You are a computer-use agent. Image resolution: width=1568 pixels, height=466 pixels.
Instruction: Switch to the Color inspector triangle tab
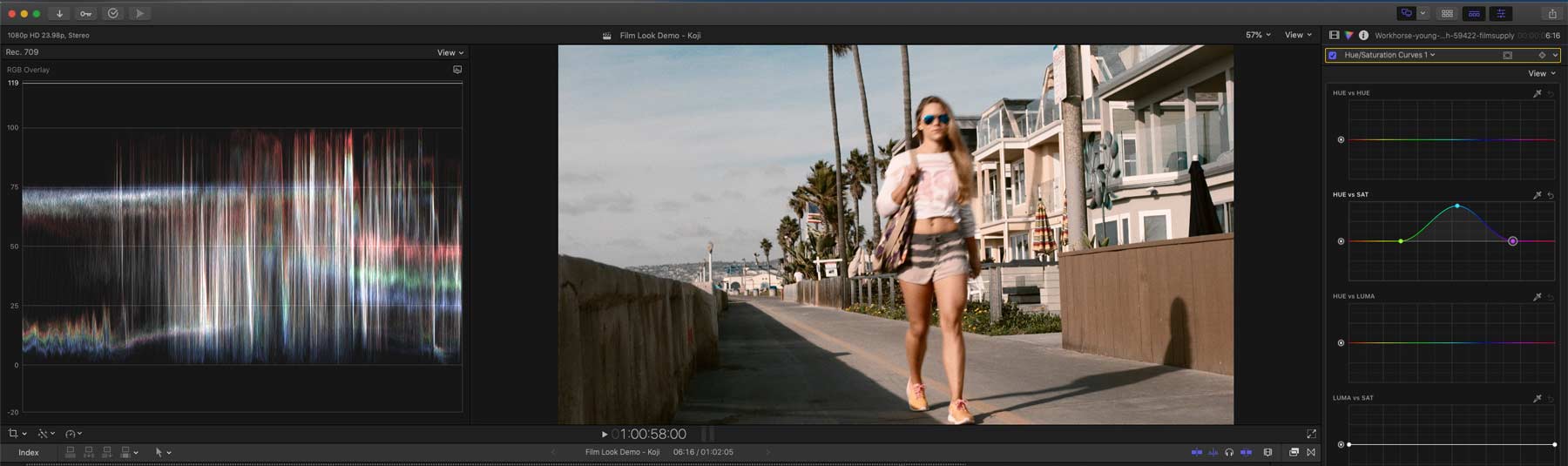[1348, 36]
